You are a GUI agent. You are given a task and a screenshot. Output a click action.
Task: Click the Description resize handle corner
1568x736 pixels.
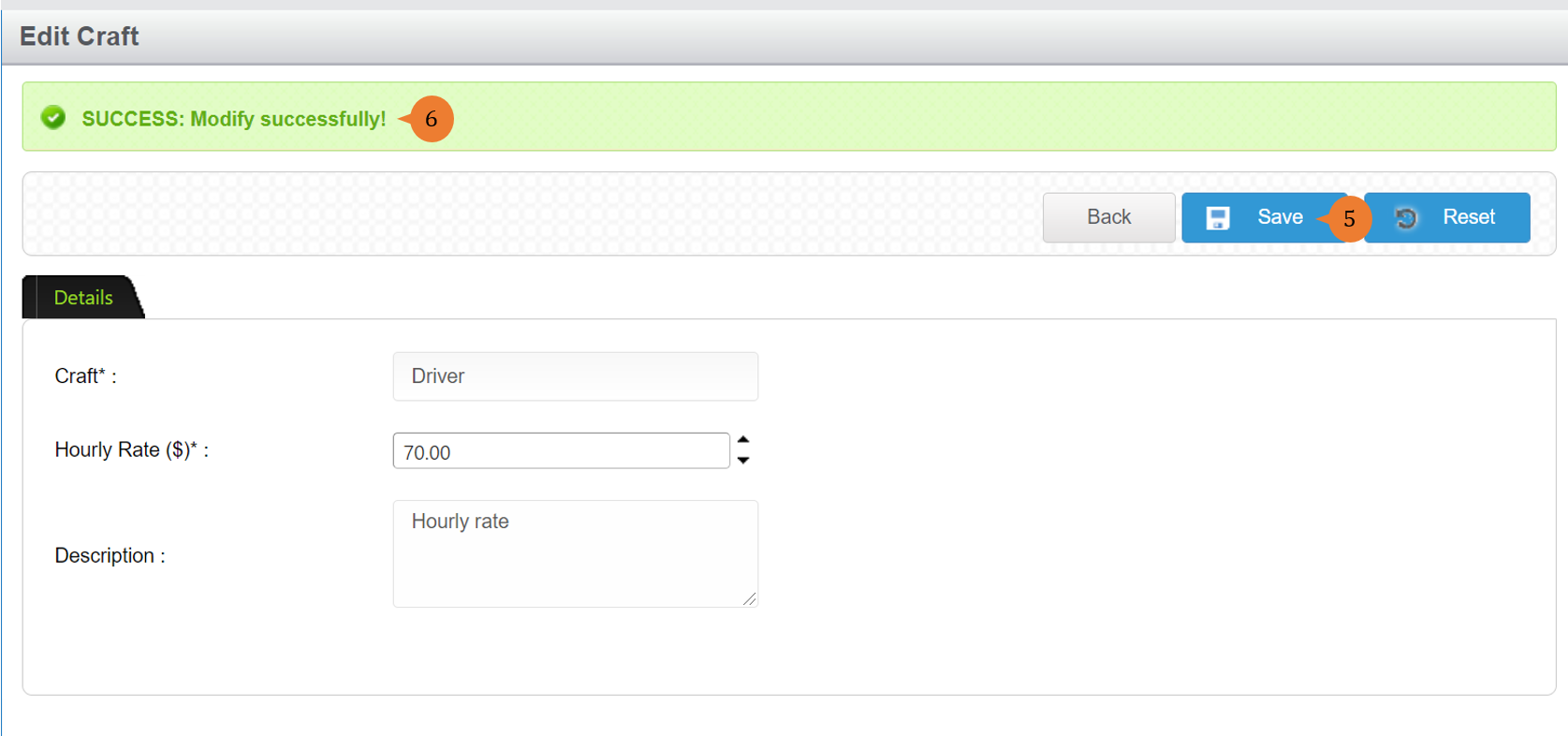click(x=750, y=599)
